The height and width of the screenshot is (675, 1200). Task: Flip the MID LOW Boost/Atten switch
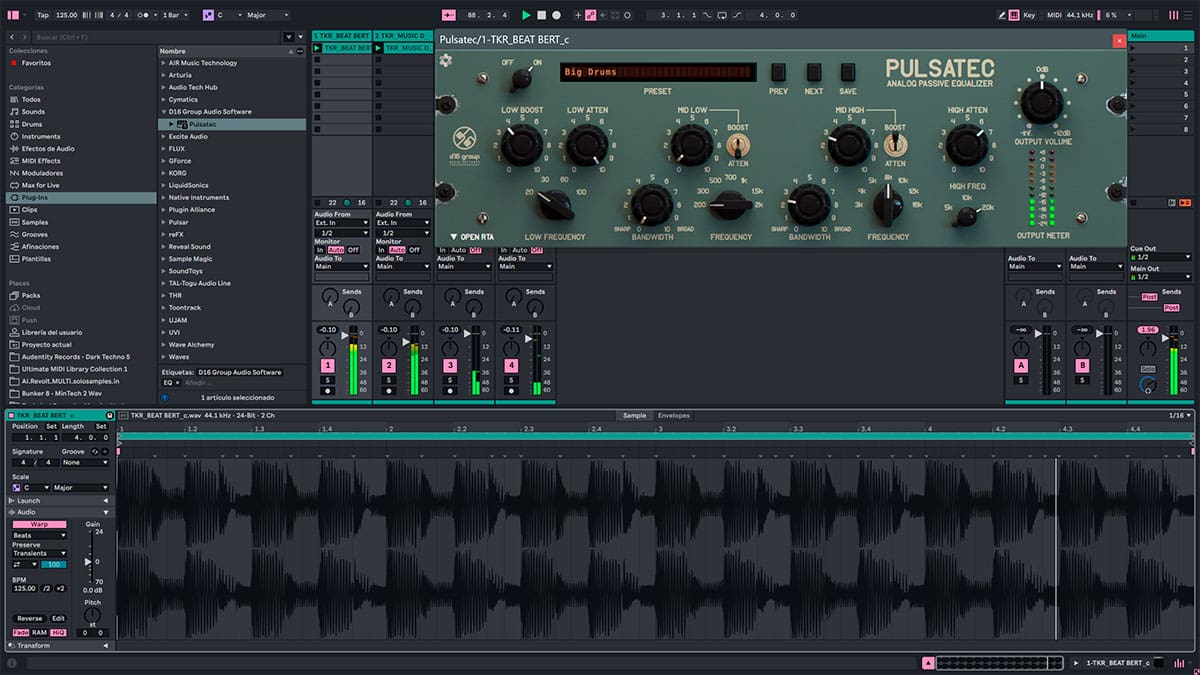738,145
